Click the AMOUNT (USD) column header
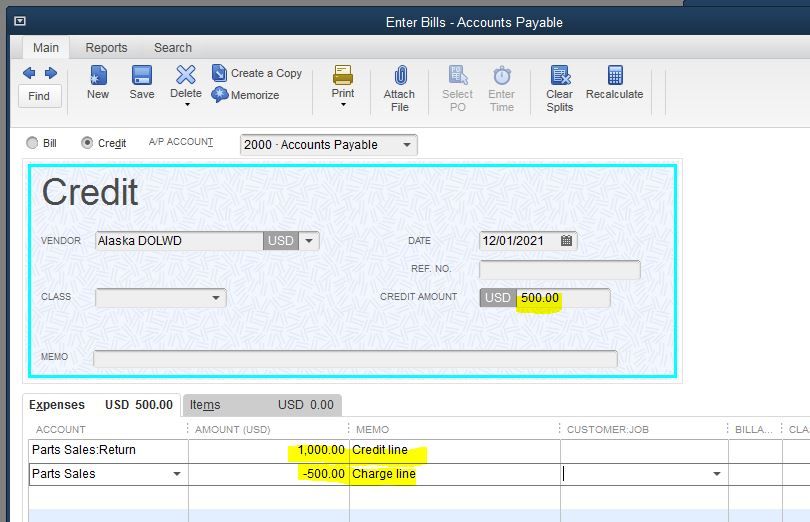Viewport: 810px width, 522px height. [x=232, y=429]
